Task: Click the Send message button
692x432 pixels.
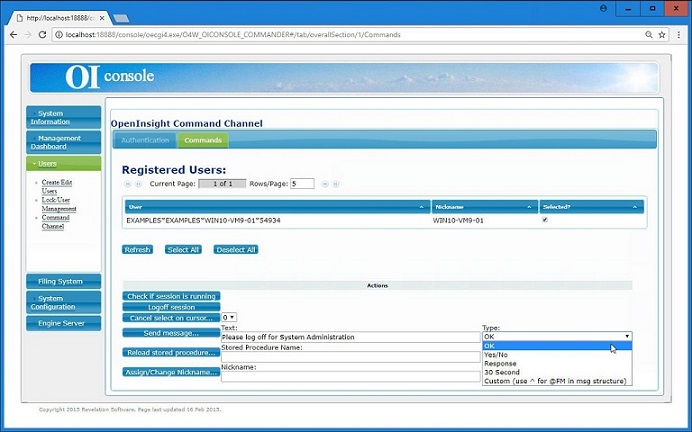Action: click(x=171, y=333)
